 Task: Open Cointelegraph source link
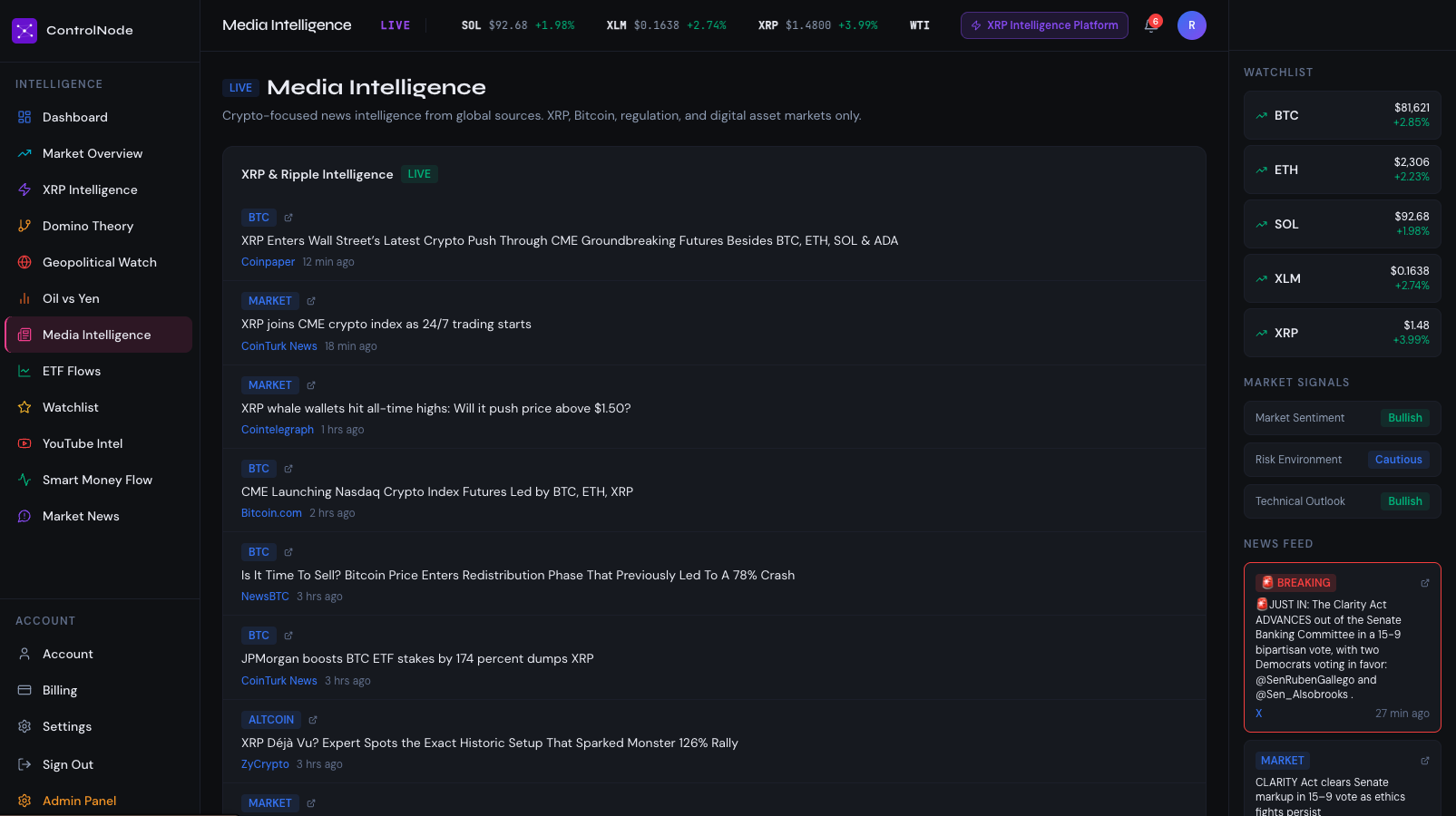(x=278, y=430)
